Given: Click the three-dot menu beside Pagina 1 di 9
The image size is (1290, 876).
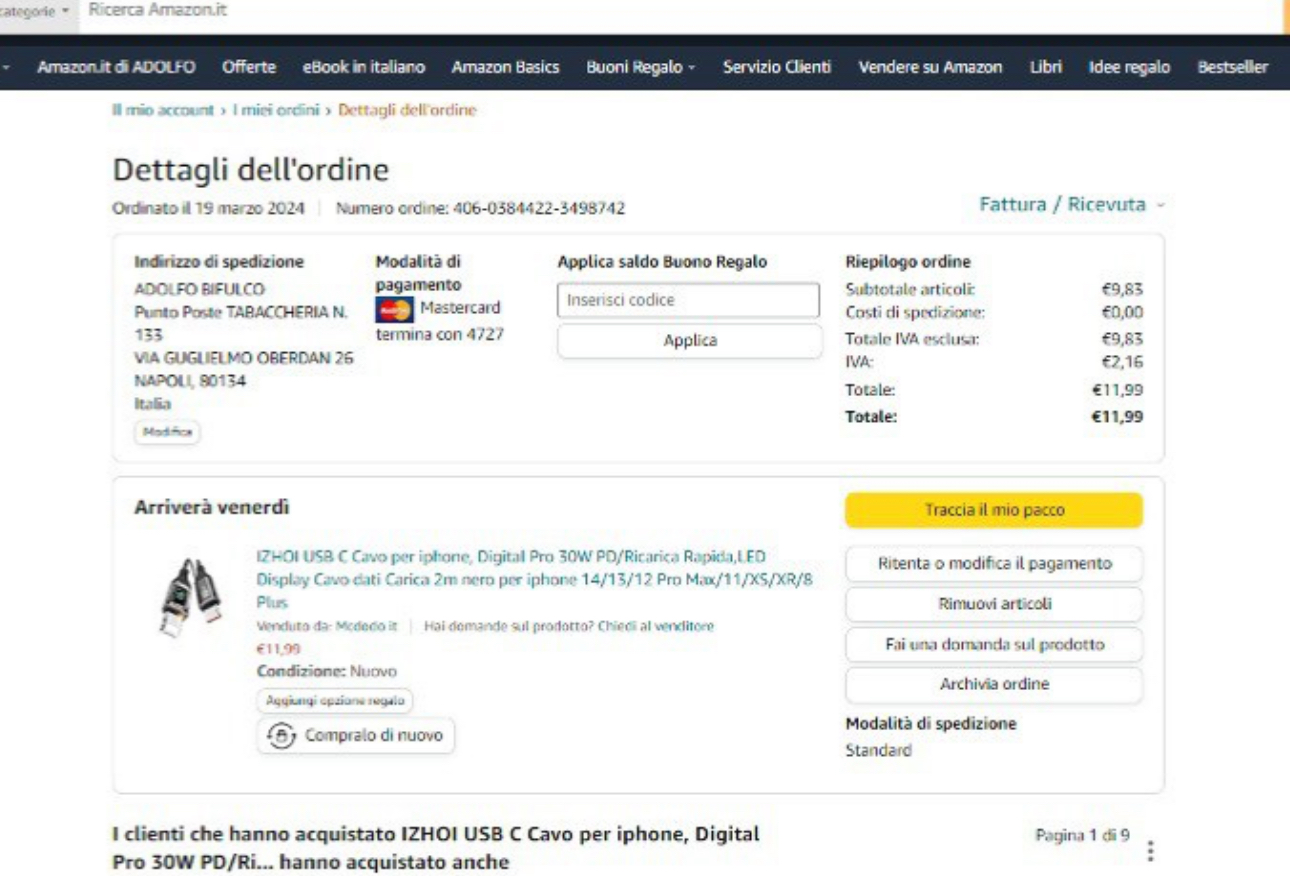Looking at the screenshot, I should click(x=1150, y=850).
